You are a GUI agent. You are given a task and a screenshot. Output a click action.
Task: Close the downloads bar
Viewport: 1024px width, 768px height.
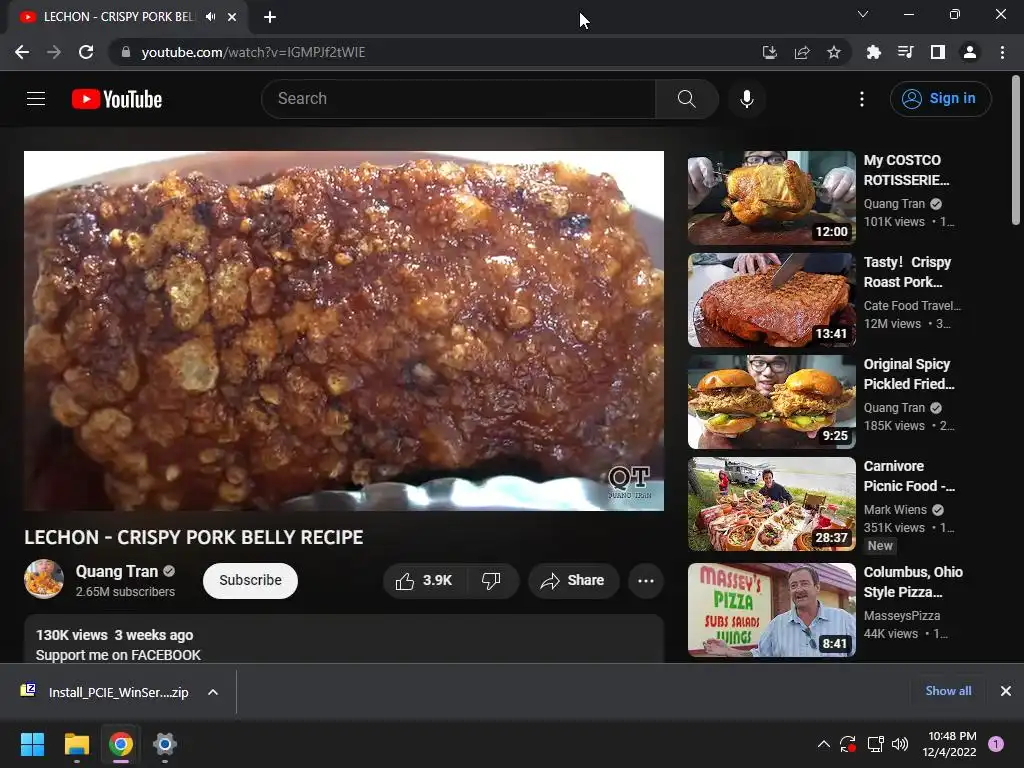point(1006,691)
